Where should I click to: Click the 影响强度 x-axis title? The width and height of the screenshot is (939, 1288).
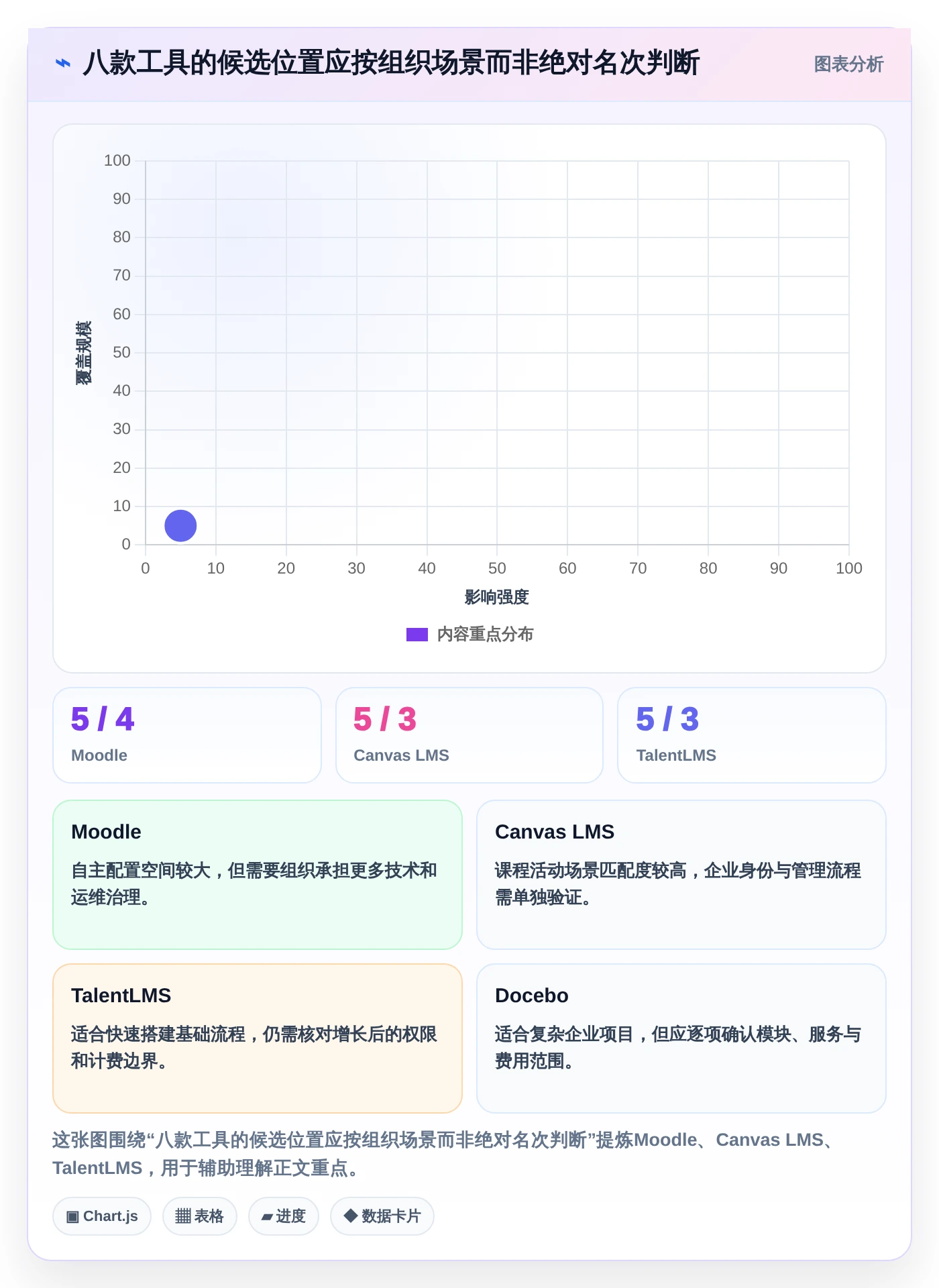click(497, 597)
